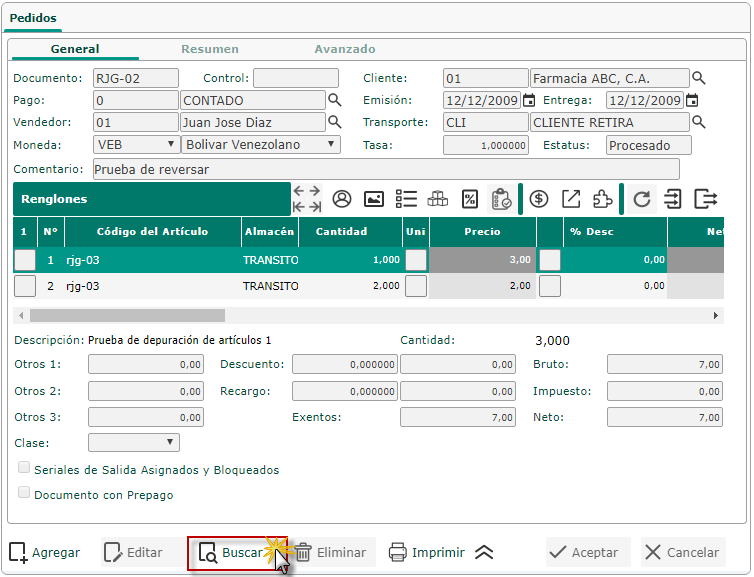Enable Seriales de Salida Asignados y Bloqueados
754x577 pixels.
(24, 469)
